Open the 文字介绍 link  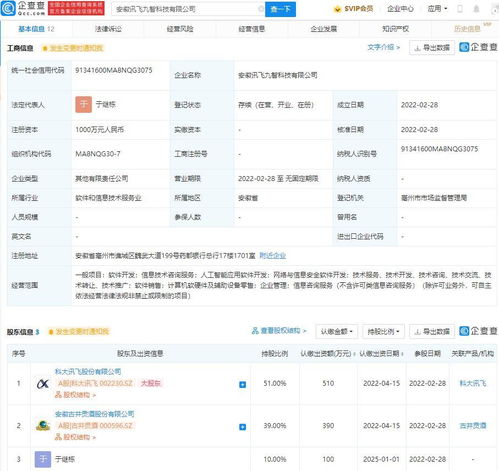384,47
